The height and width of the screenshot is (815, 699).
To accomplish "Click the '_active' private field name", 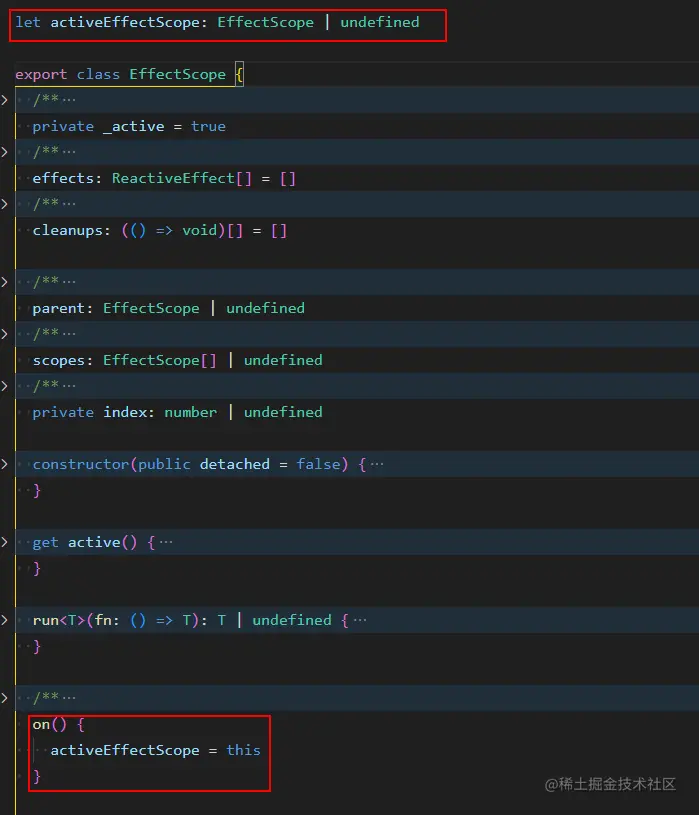I will pyautogui.click(x=134, y=126).
